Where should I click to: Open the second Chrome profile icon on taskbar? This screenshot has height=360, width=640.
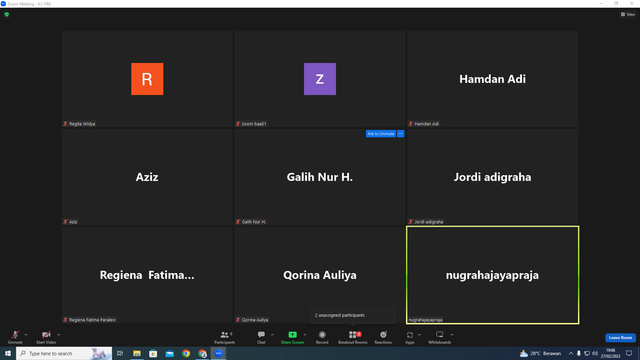coord(202,353)
